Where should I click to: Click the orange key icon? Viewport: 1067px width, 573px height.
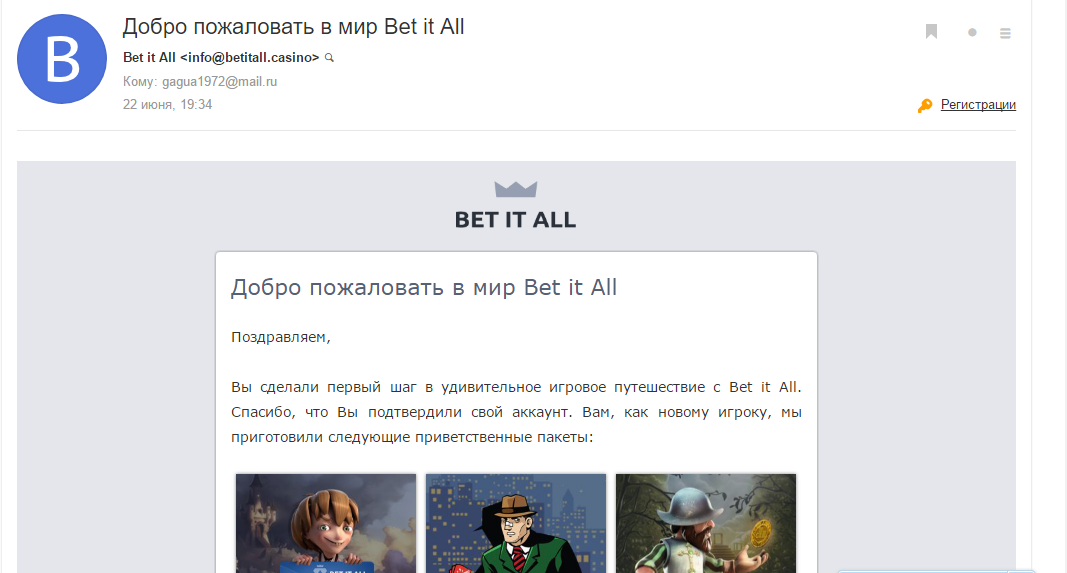pyautogui.click(x=925, y=105)
